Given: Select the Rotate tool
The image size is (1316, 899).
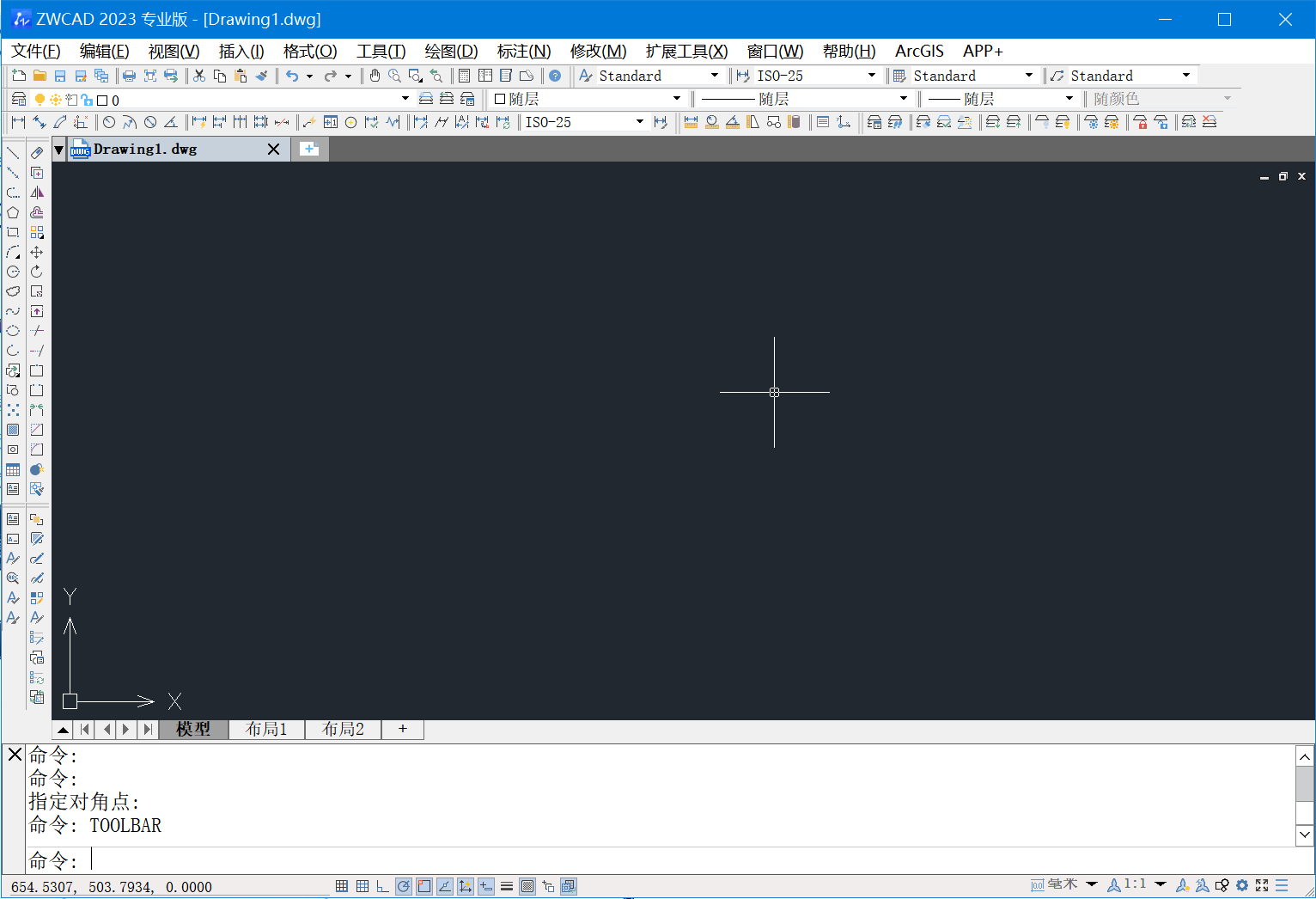Looking at the screenshot, I should [37, 272].
